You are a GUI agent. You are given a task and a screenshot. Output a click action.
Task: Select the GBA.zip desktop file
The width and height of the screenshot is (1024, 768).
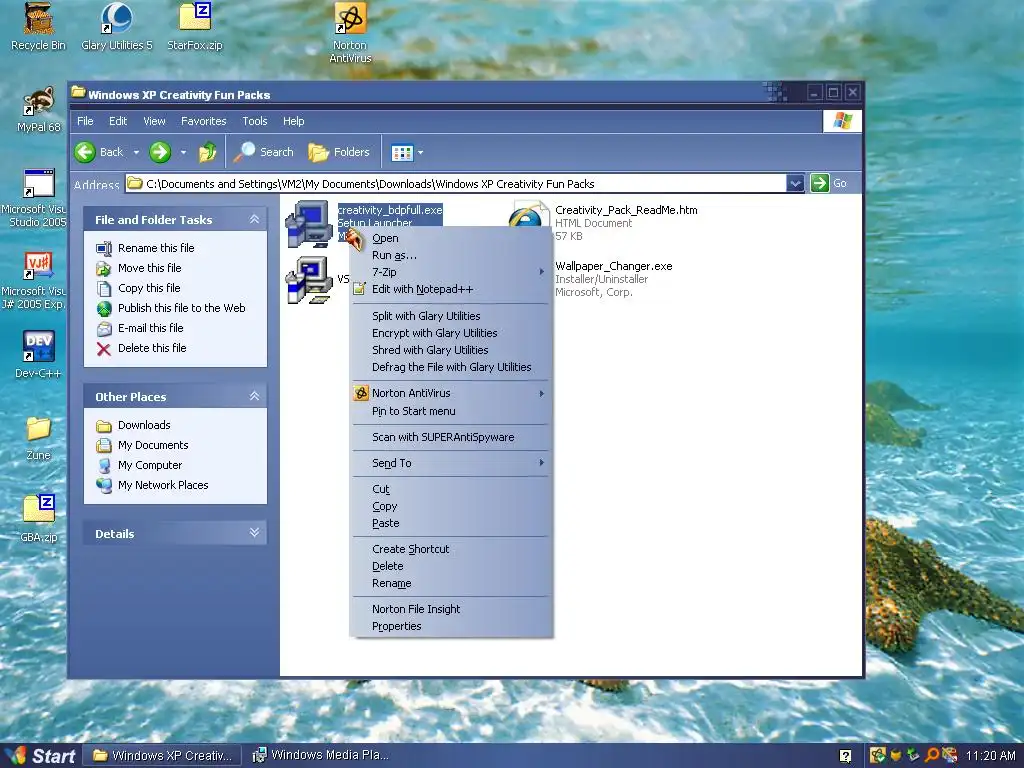coord(39,519)
